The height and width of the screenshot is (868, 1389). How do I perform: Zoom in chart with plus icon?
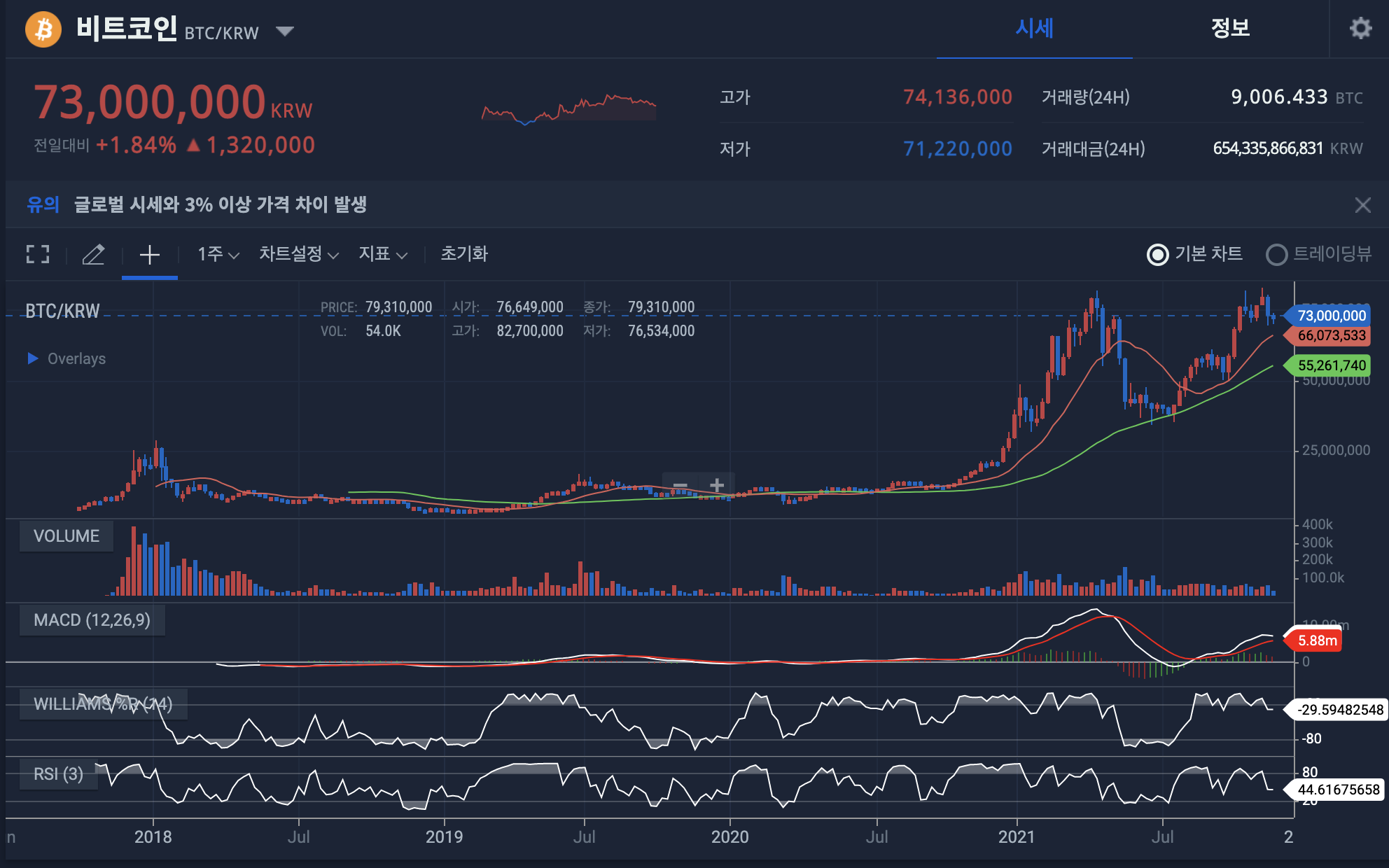point(717,485)
